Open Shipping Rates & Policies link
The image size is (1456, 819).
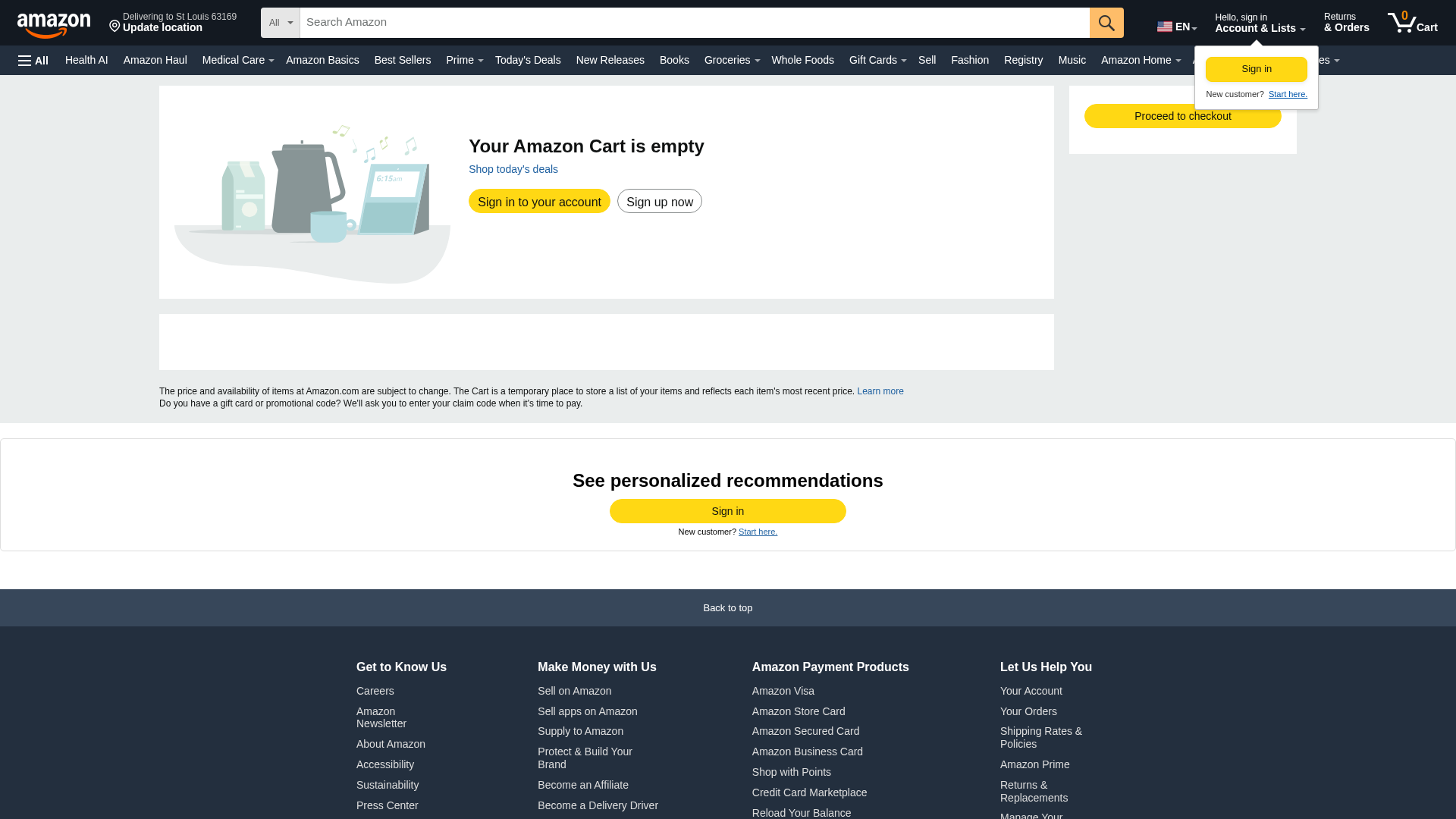[x=1040, y=738]
